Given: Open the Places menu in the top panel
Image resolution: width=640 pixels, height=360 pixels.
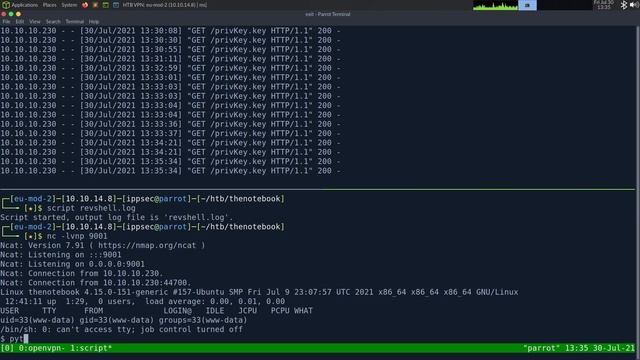Looking at the screenshot, I should tap(49, 5).
